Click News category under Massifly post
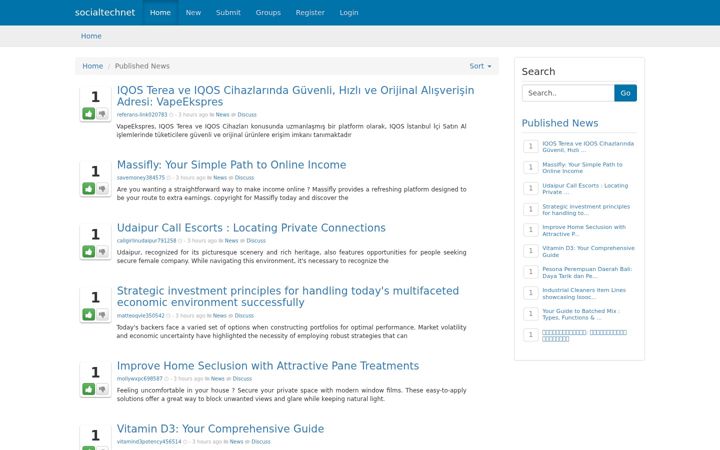Screen dimensions: 720x450 [220, 178]
